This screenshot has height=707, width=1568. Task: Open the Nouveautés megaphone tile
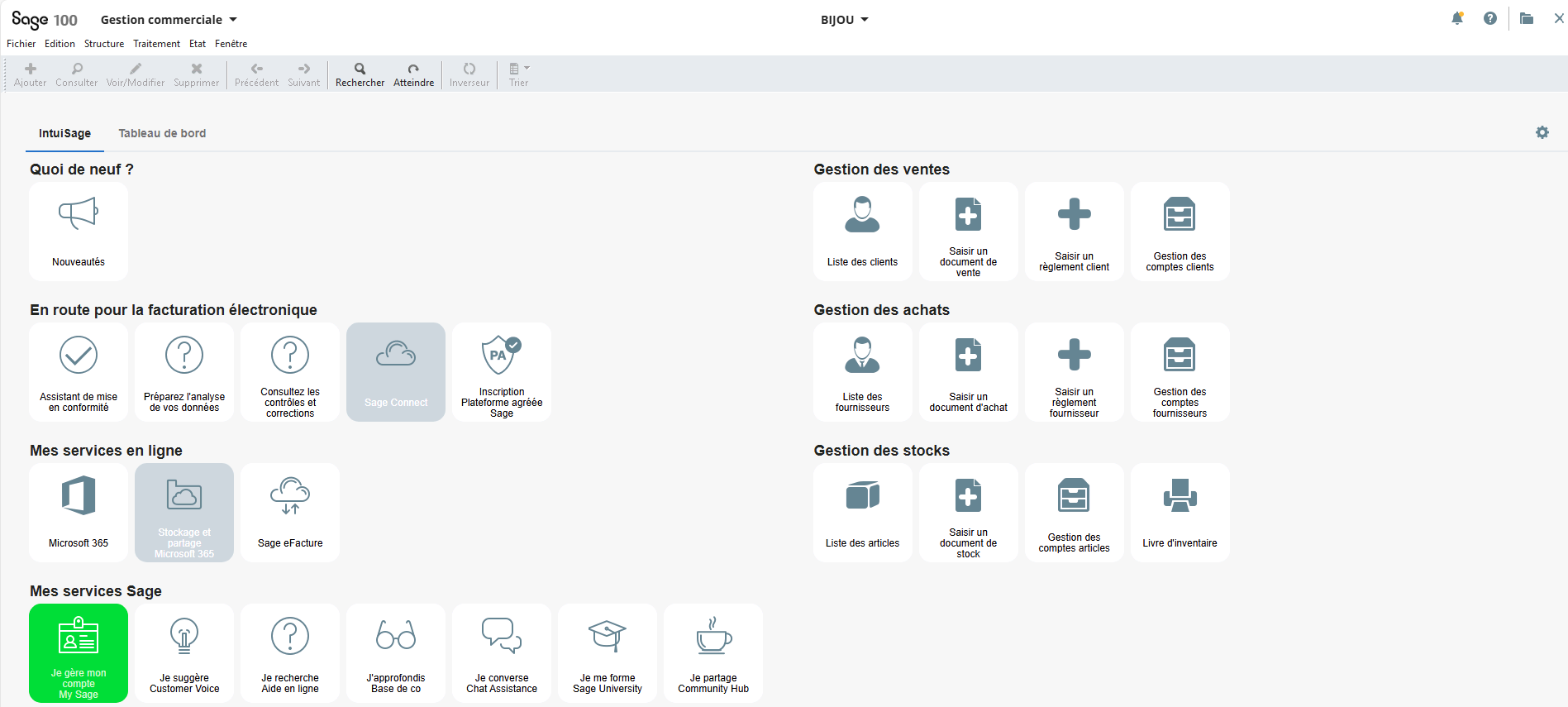[x=79, y=231]
